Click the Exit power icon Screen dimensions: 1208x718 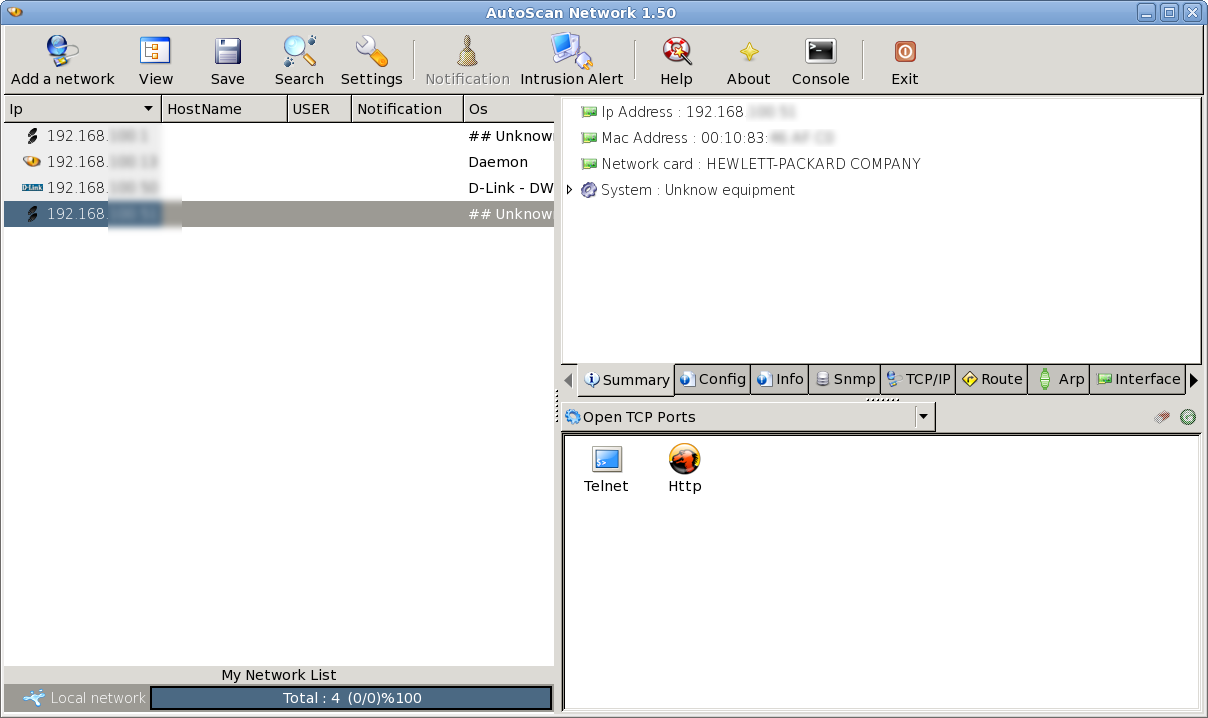[x=904, y=51]
